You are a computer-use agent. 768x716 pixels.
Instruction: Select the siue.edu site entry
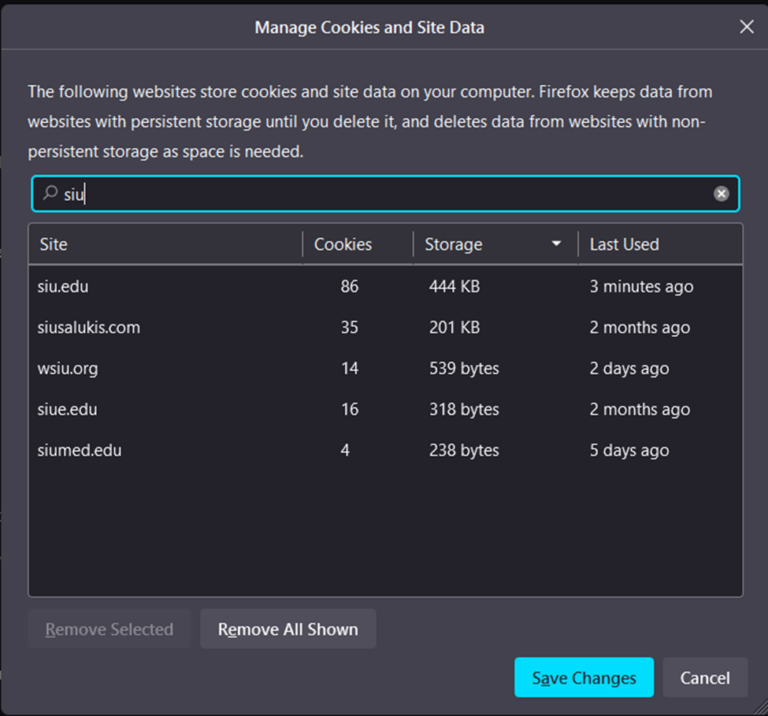pyautogui.click(x=67, y=409)
